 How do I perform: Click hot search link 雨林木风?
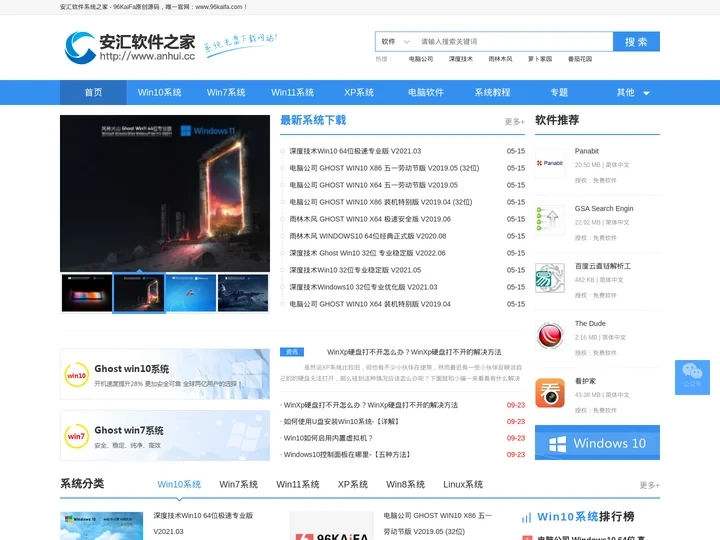pos(500,59)
